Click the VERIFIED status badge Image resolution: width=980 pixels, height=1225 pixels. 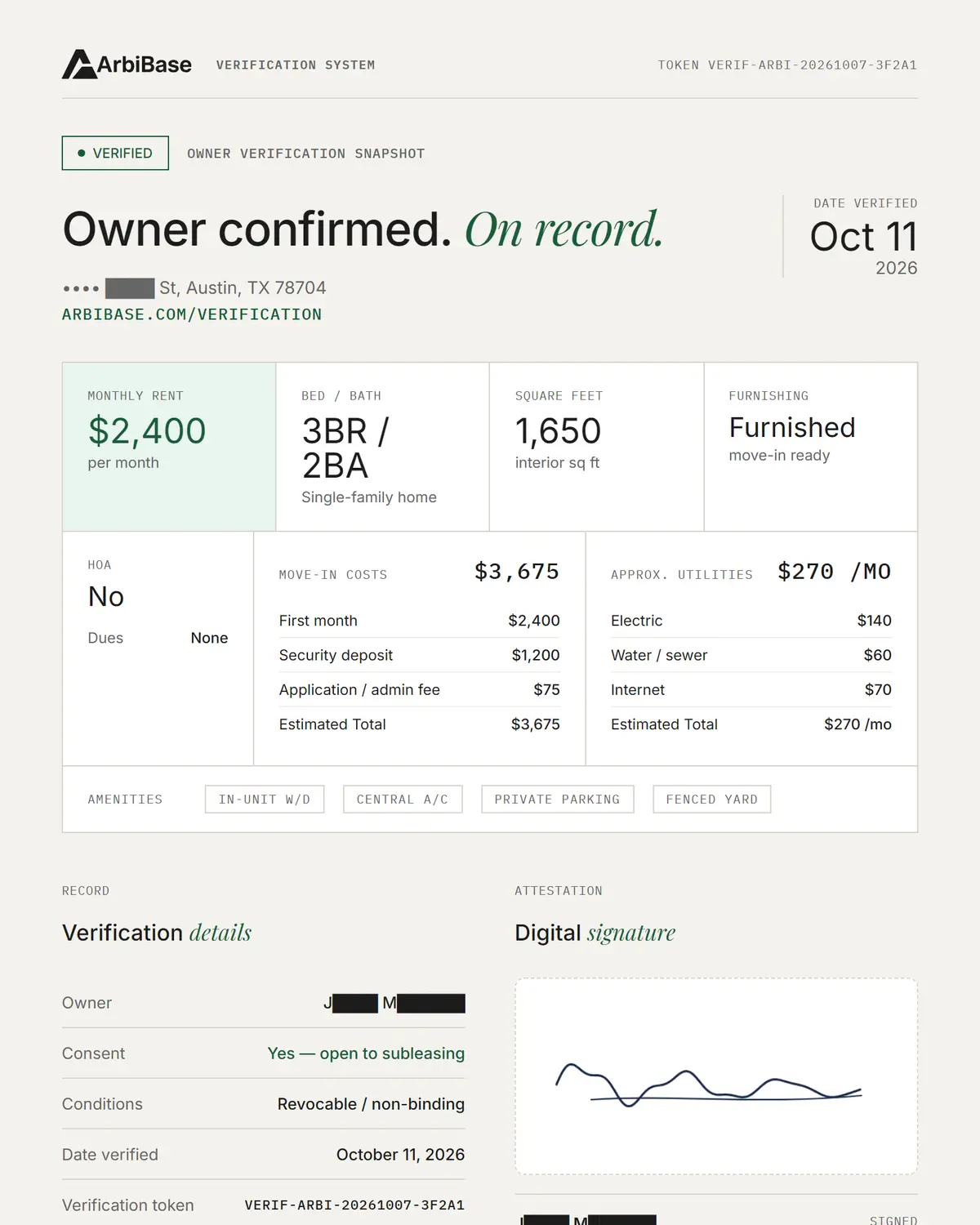[x=115, y=153]
